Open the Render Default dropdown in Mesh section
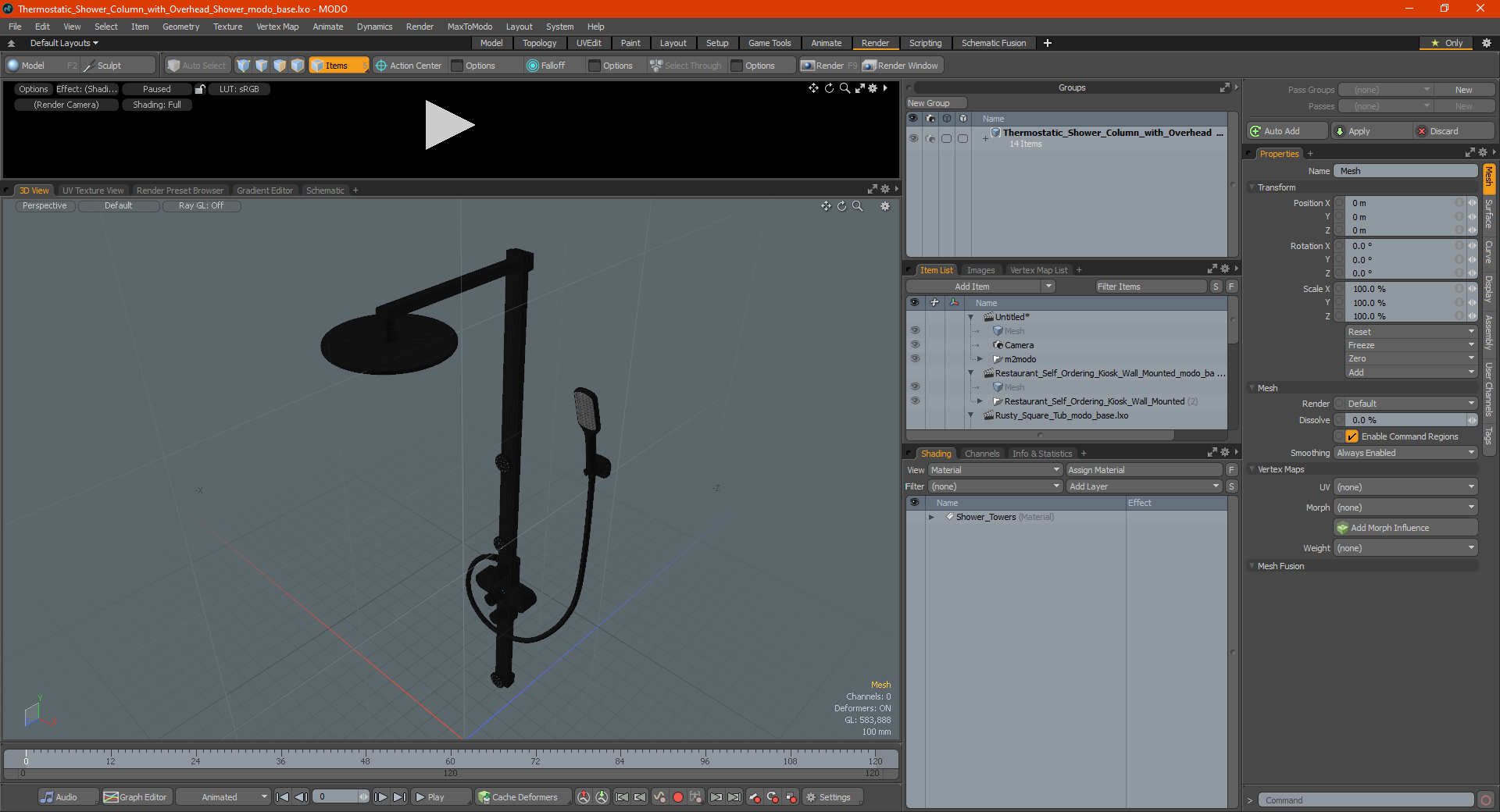The image size is (1500, 812). tap(1412, 404)
